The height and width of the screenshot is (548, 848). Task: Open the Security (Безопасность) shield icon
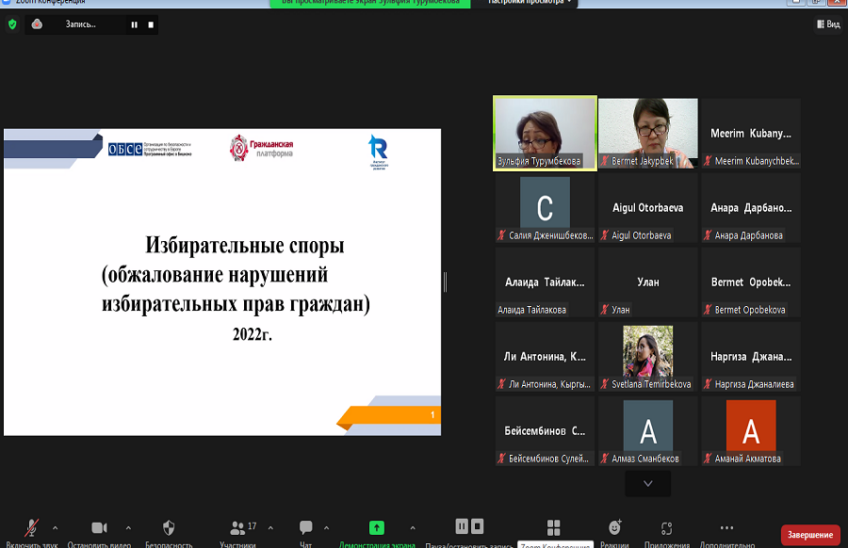(x=168, y=528)
